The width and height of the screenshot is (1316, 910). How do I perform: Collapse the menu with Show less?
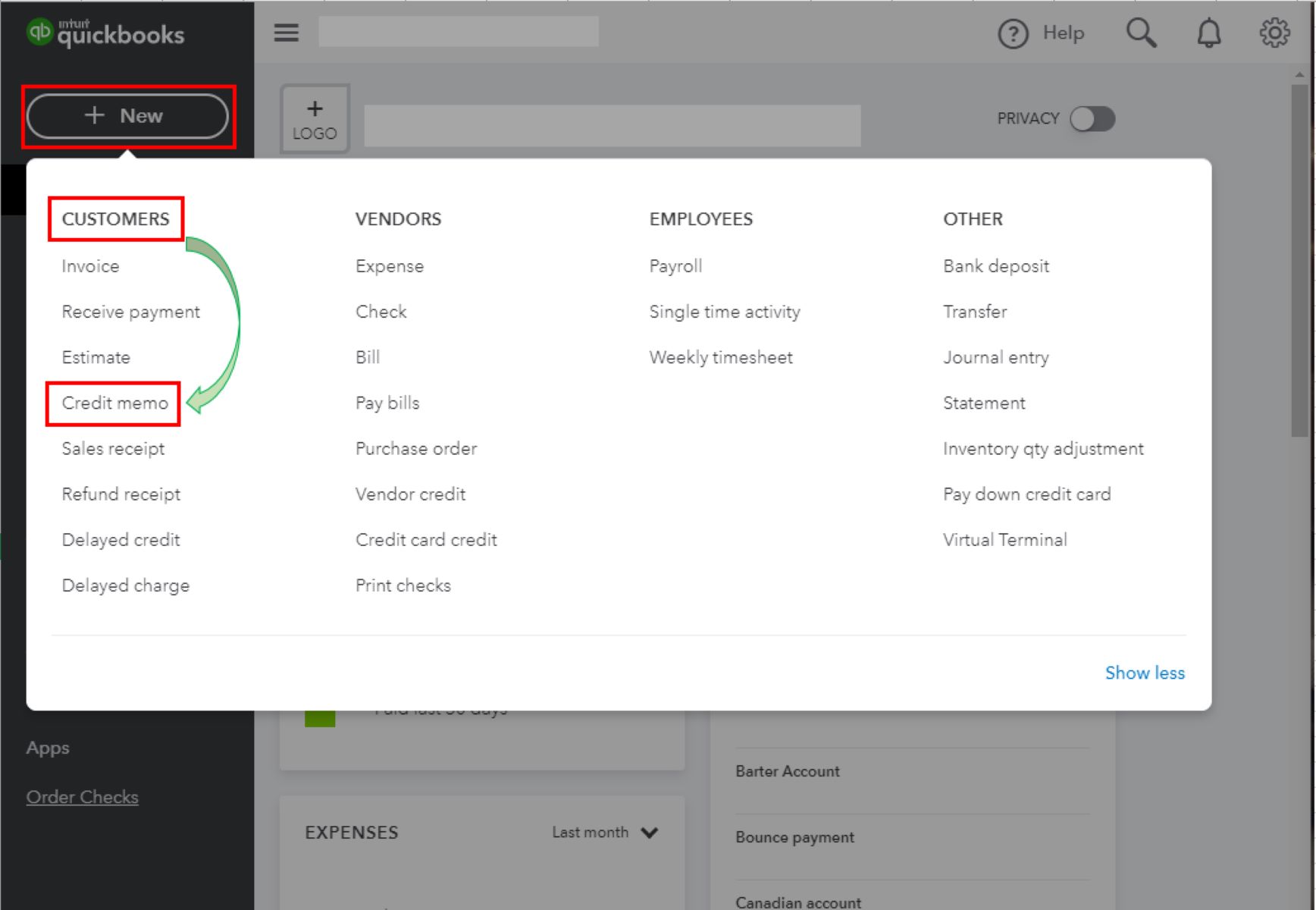point(1145,673)
